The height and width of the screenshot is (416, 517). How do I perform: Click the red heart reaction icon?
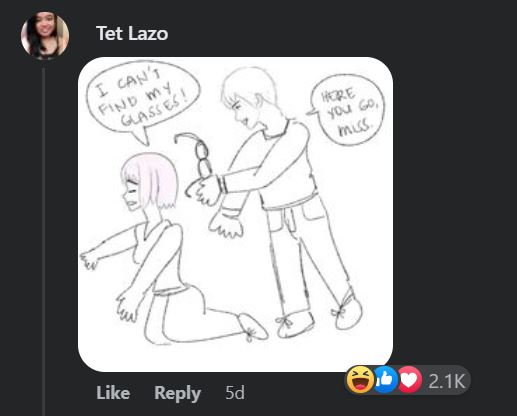point(410,380)
